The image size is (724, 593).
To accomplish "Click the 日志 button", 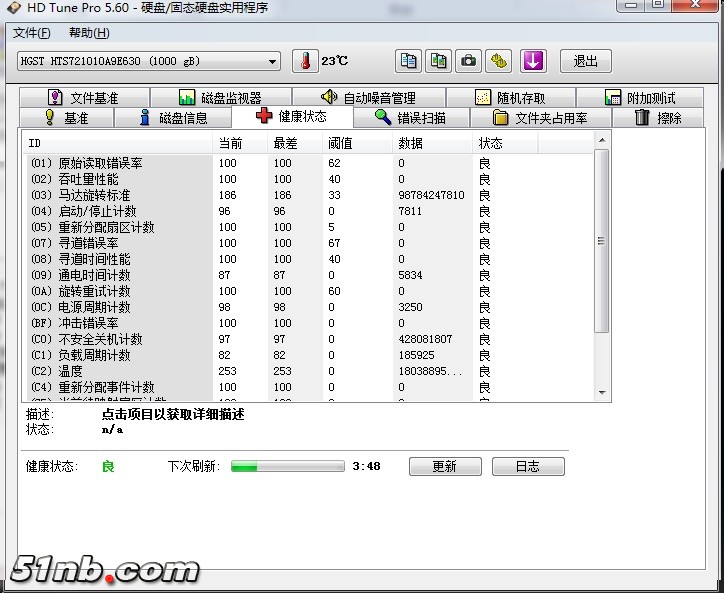I will (527, 466).
